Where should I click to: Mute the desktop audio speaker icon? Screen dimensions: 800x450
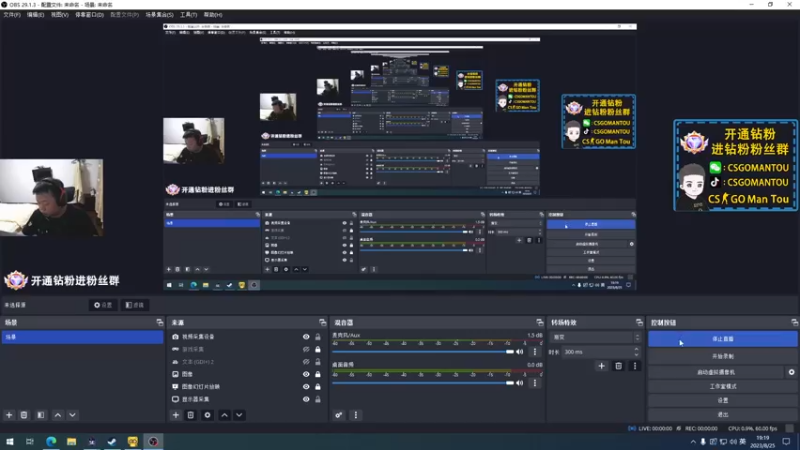tap(519, 383)
